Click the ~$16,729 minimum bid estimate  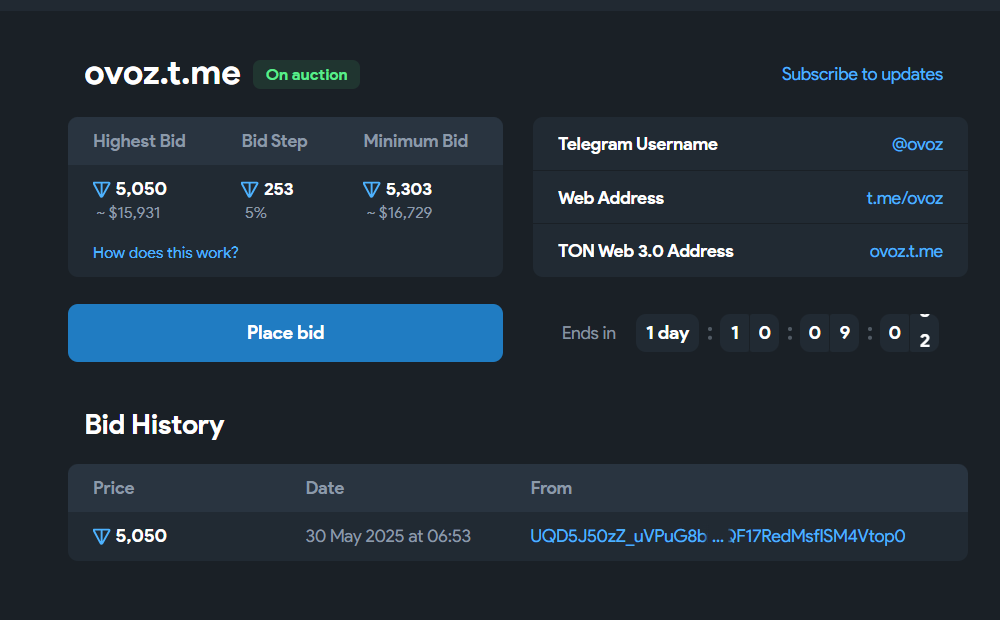(399, 213)
